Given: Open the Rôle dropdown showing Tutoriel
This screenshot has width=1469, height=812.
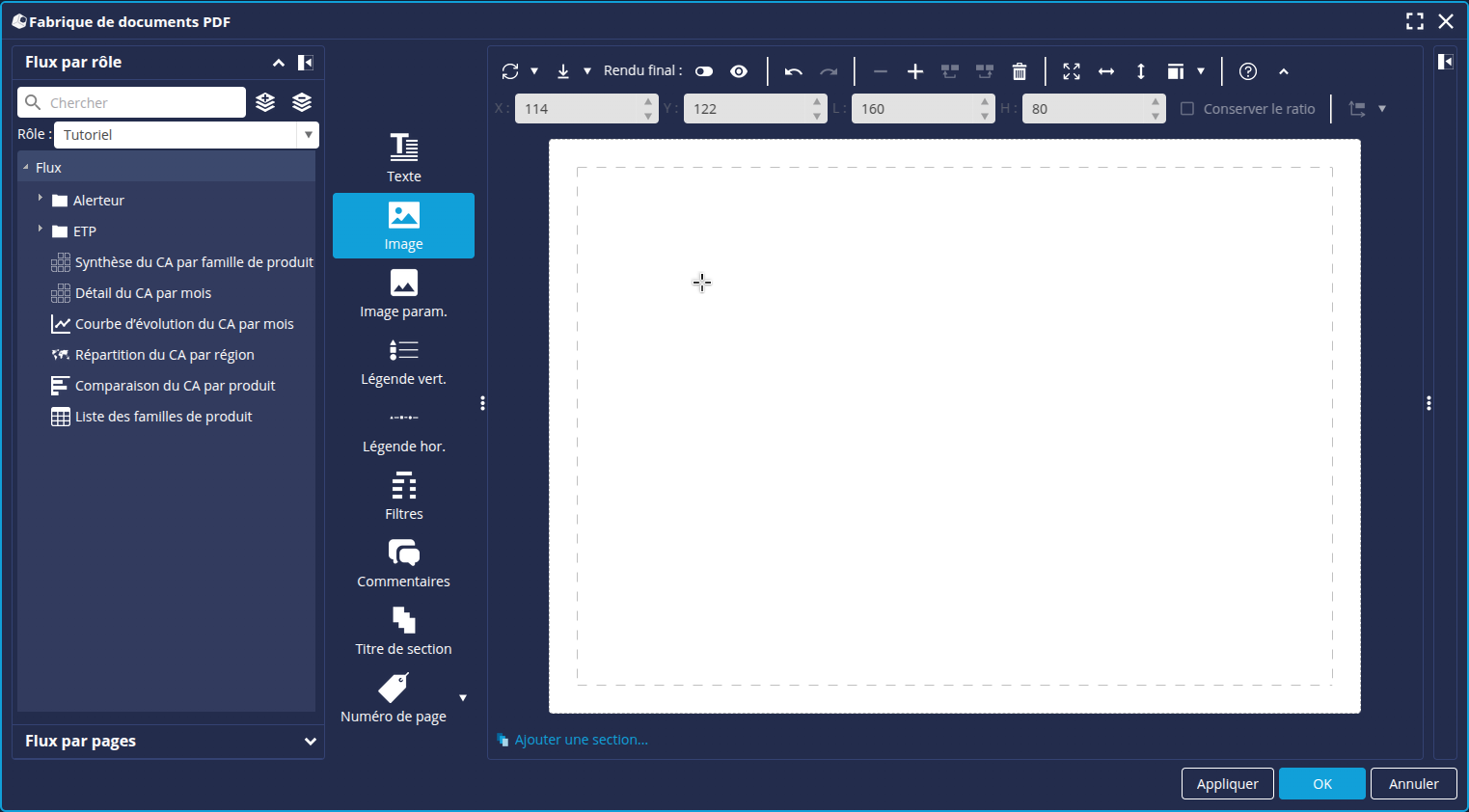Looking at the screenshot, I should coord(186,135).
